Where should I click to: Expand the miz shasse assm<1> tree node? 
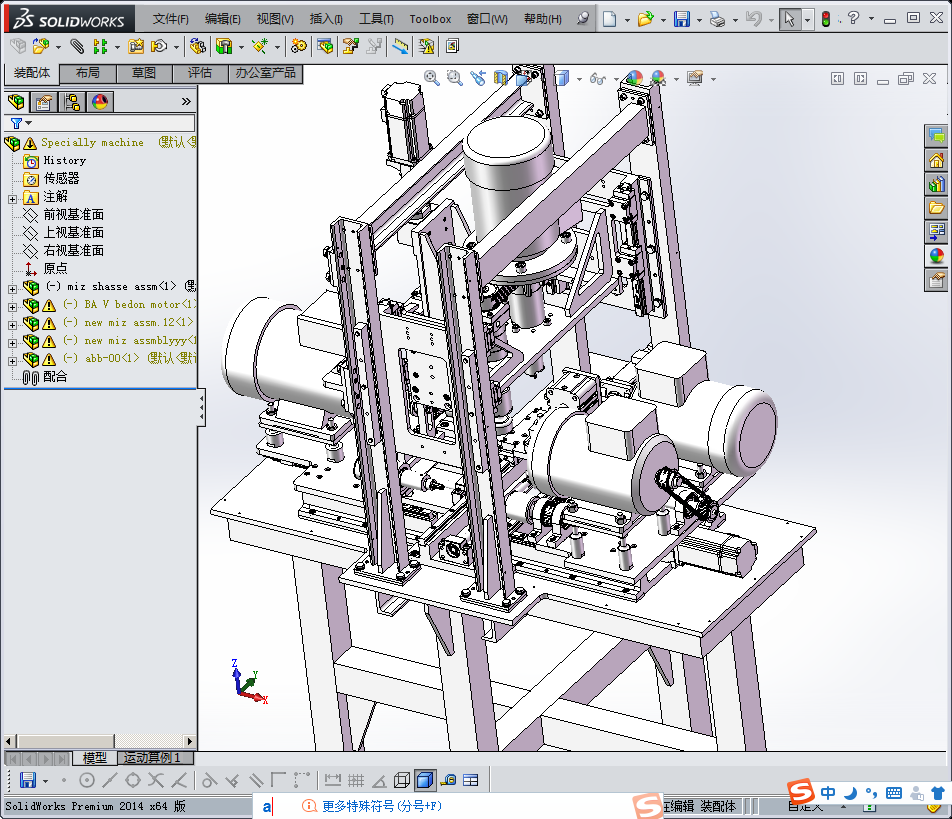12,288
